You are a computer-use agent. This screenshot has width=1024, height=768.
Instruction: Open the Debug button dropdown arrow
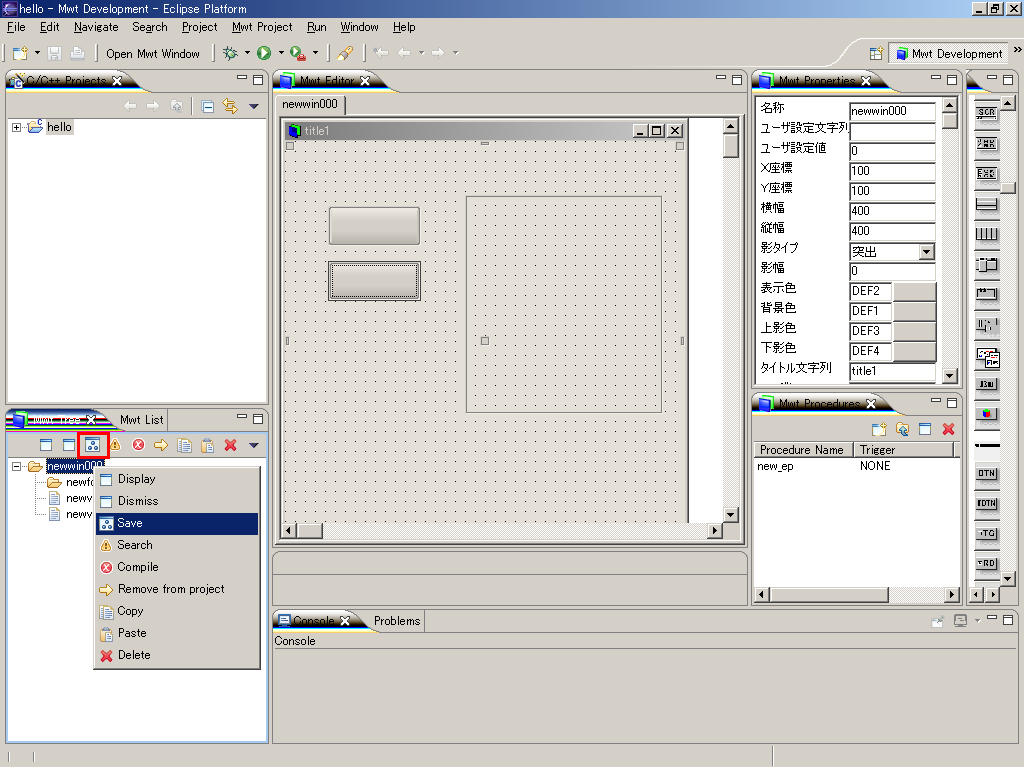coord(247,53)
